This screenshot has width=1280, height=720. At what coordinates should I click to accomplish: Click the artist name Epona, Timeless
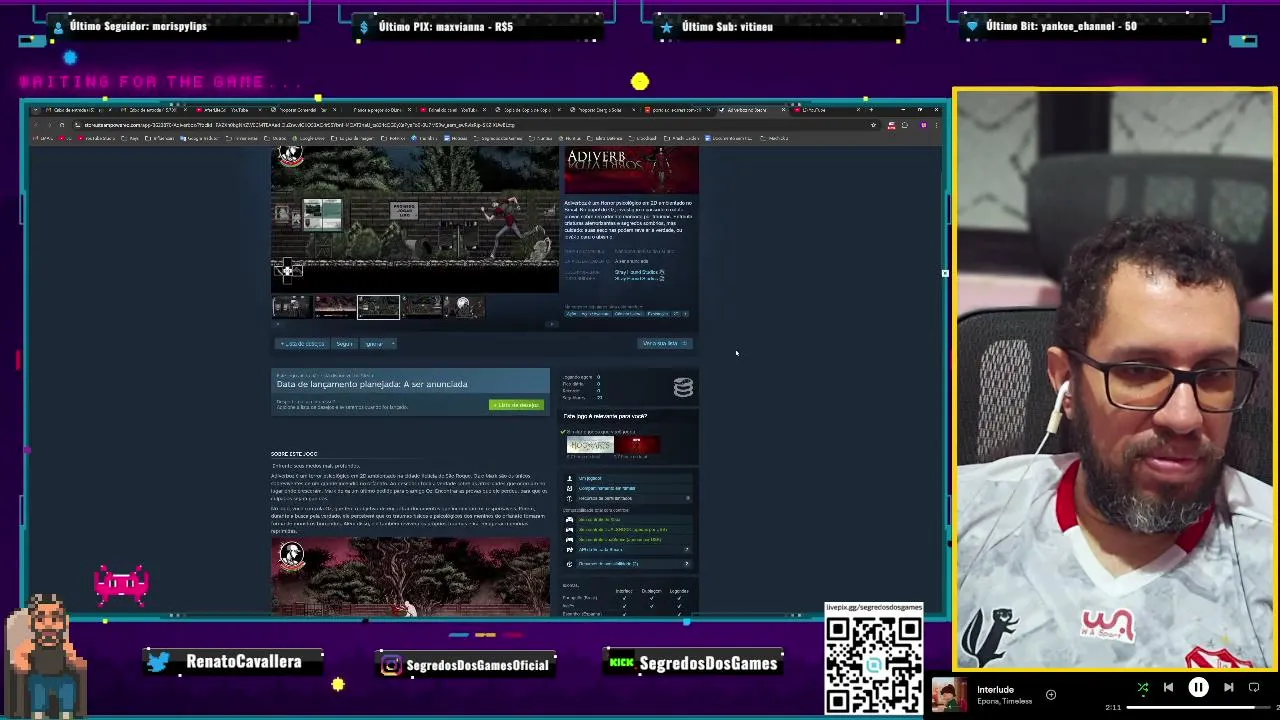pyautogui.click(x=1005, y=701)
